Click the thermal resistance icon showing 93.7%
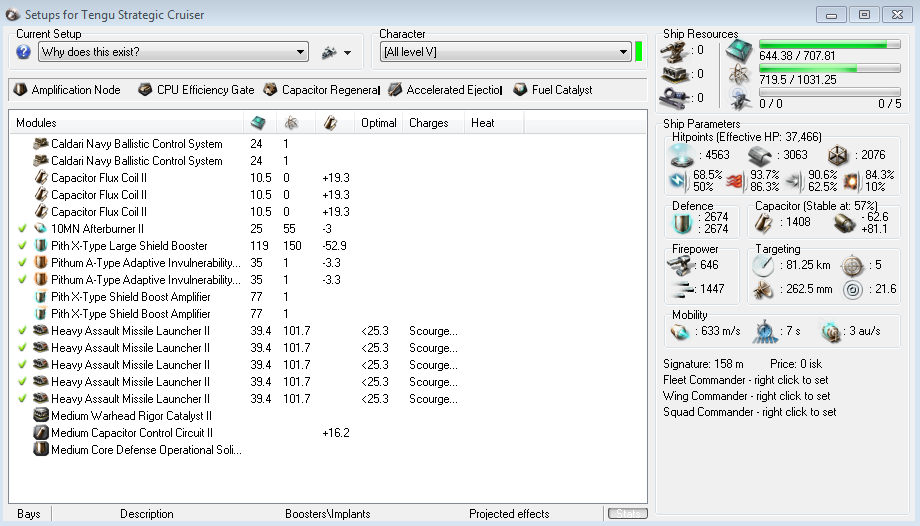The image size is (920, 526). [735, 181]
